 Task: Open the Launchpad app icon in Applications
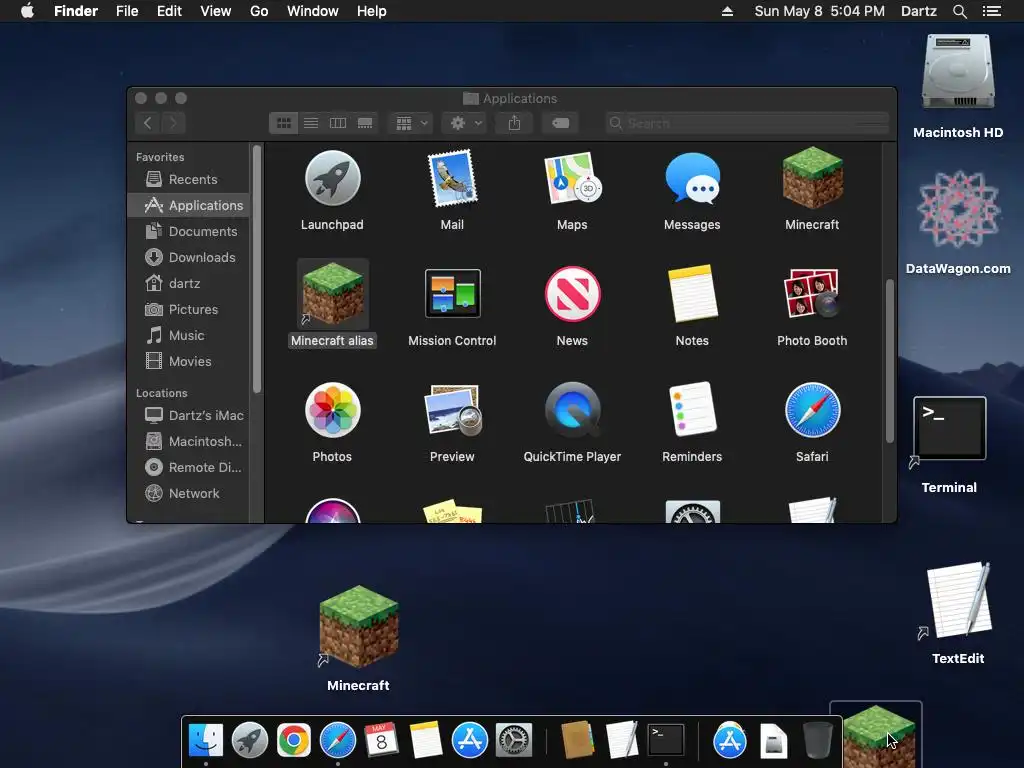coord(332,178)
